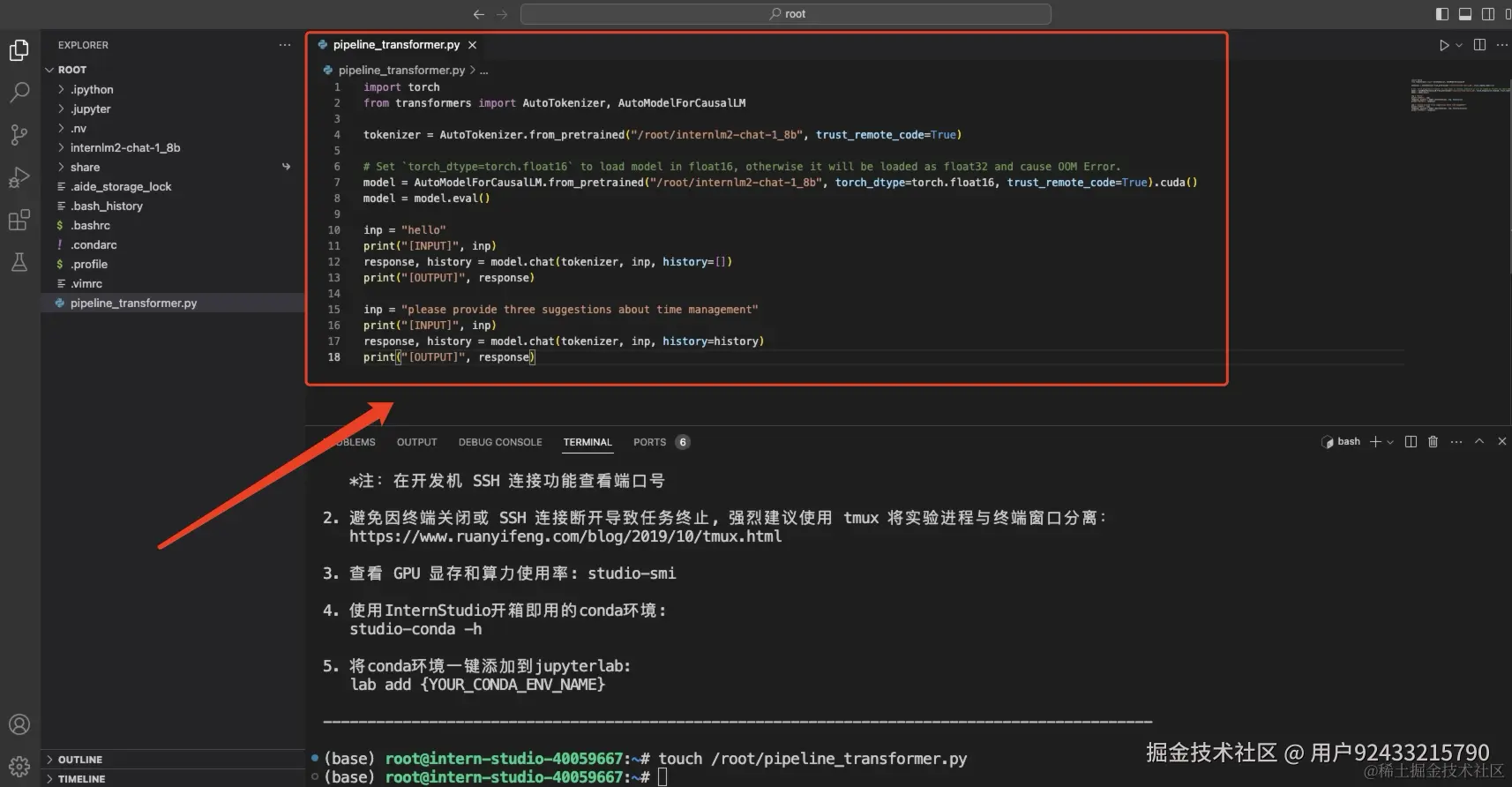Go back with the navigation arrow
The image size is (1512, 787).
click(x=479, y=14)
